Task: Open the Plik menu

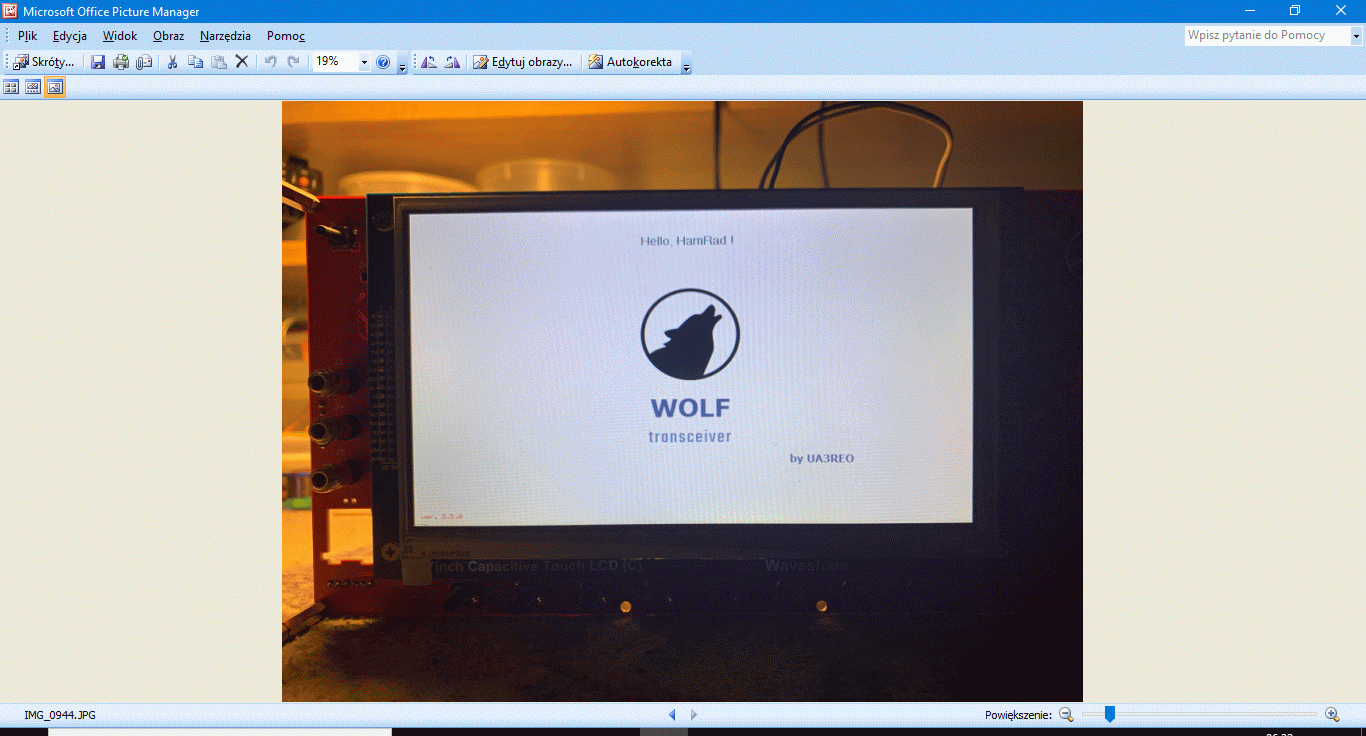Action: (x=27, y=36)
